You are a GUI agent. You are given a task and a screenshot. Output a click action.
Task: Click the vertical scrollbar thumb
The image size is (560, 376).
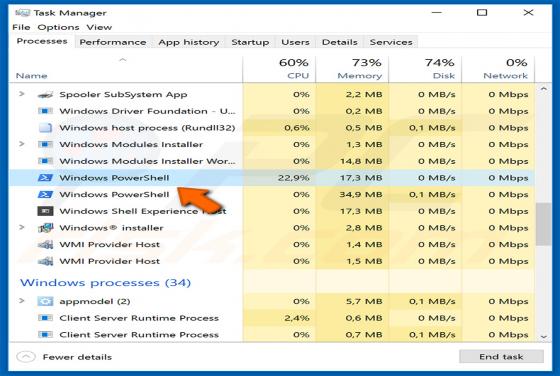pyautogui.click(x=544, y=224)
